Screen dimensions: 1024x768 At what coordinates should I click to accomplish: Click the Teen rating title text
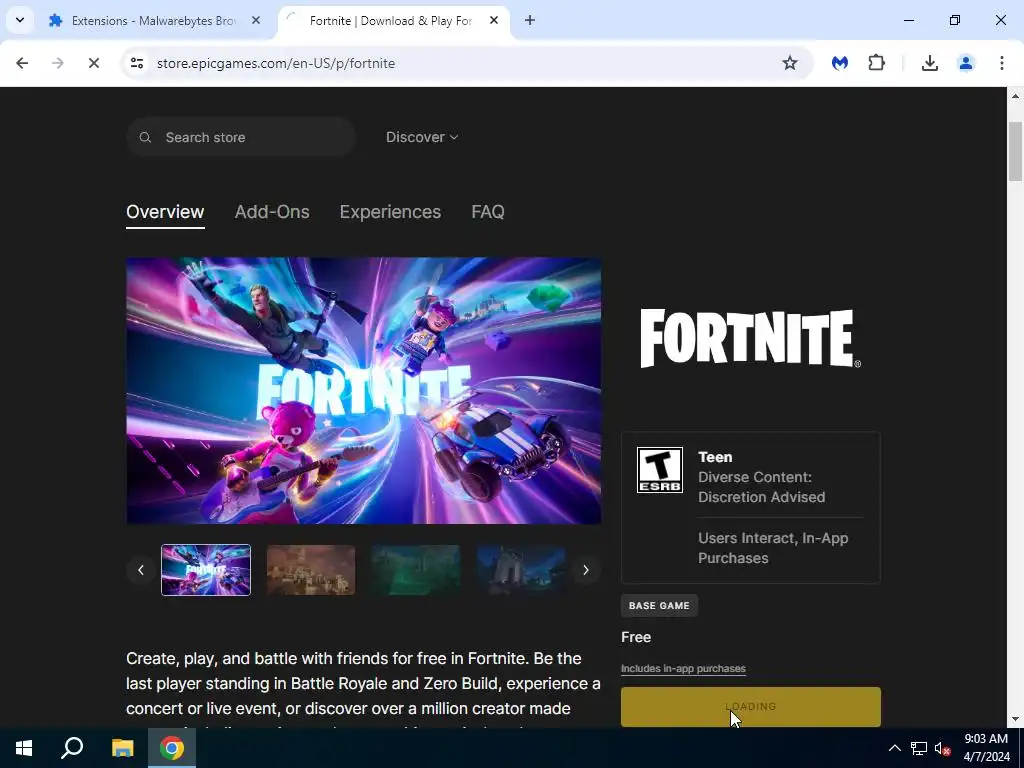pos(715,457)
